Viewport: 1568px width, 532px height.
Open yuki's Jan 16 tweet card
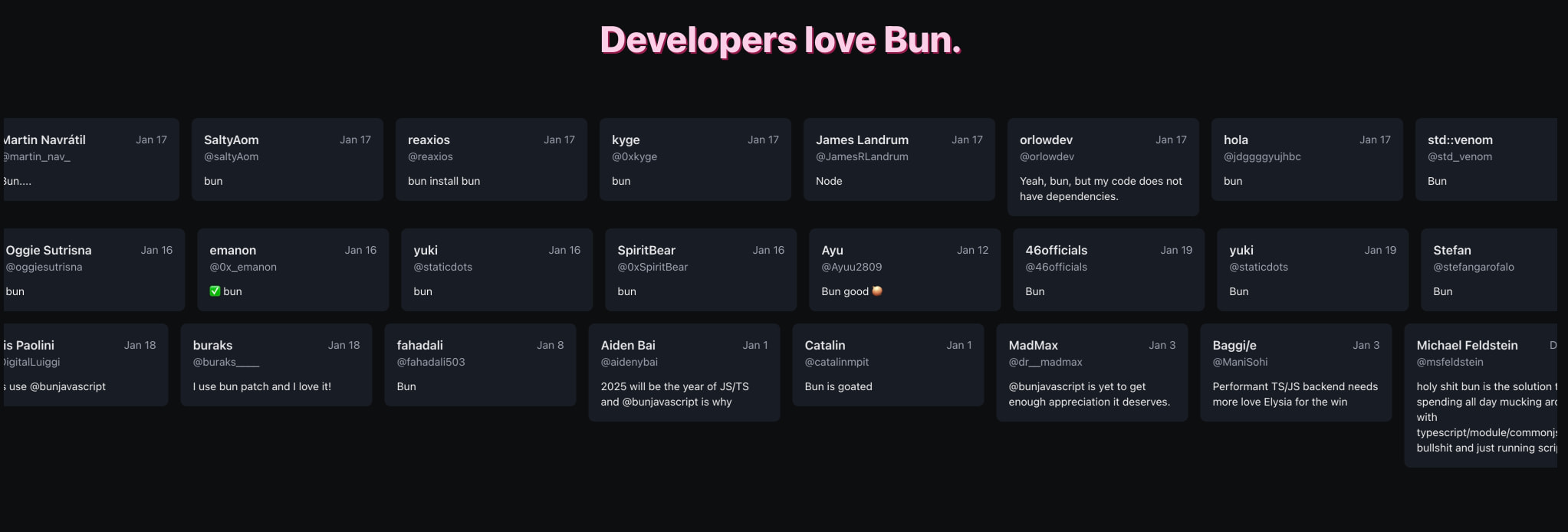497,270
